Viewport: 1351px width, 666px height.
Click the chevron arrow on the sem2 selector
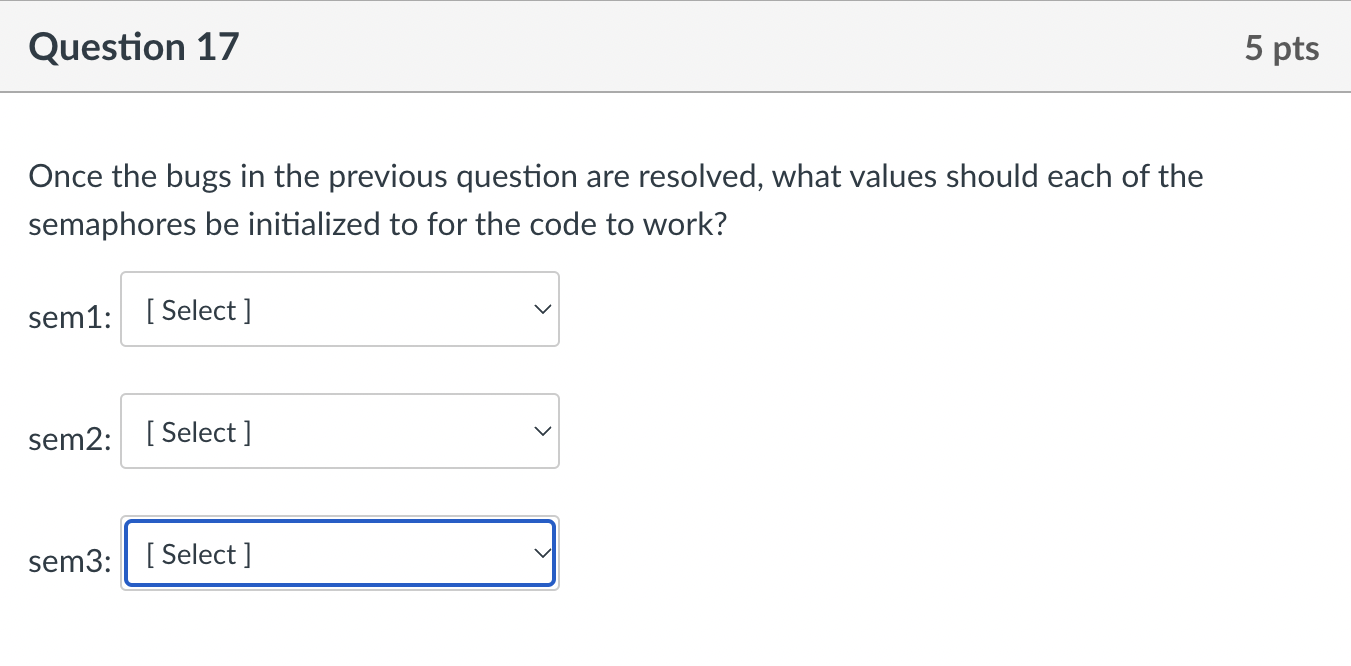point(541,431)
